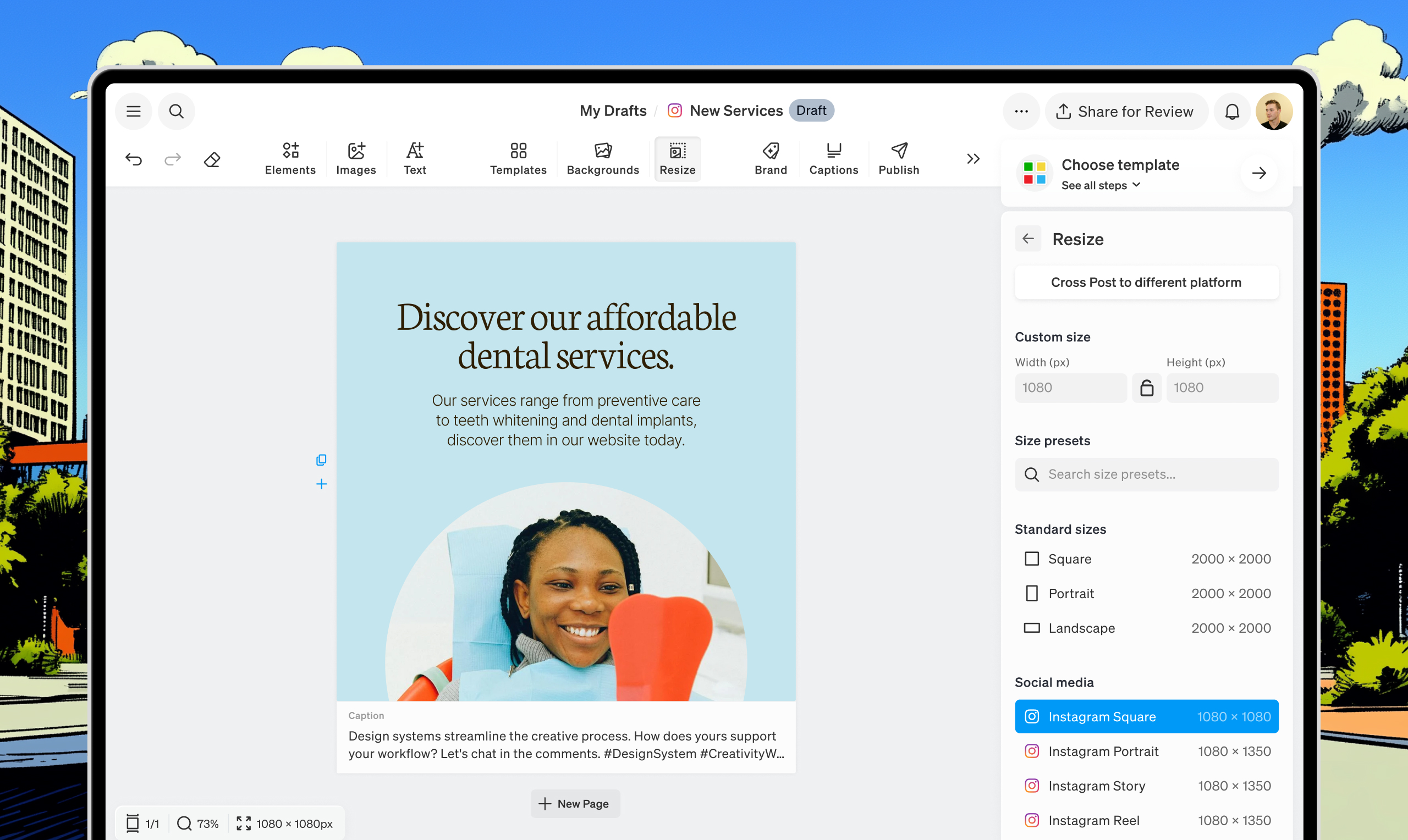Open the Backgrounds panel
This screenshot has width=1408, height=840.
pos(603,159)
